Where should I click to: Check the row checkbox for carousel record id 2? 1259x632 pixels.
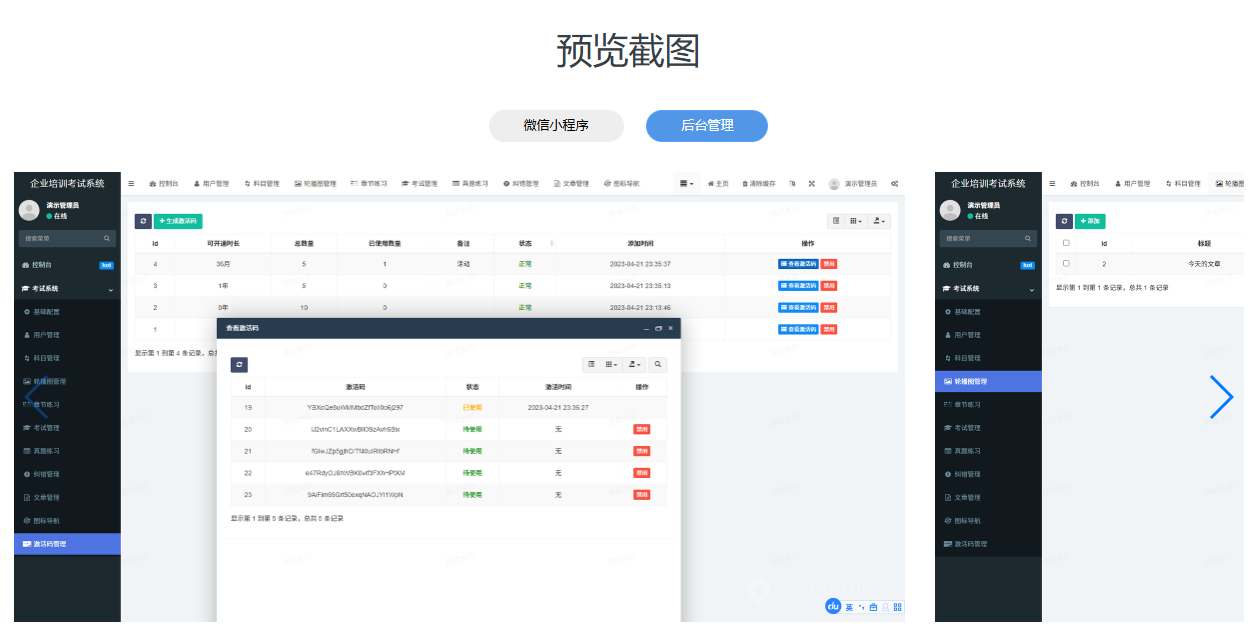coord(1066,263)
